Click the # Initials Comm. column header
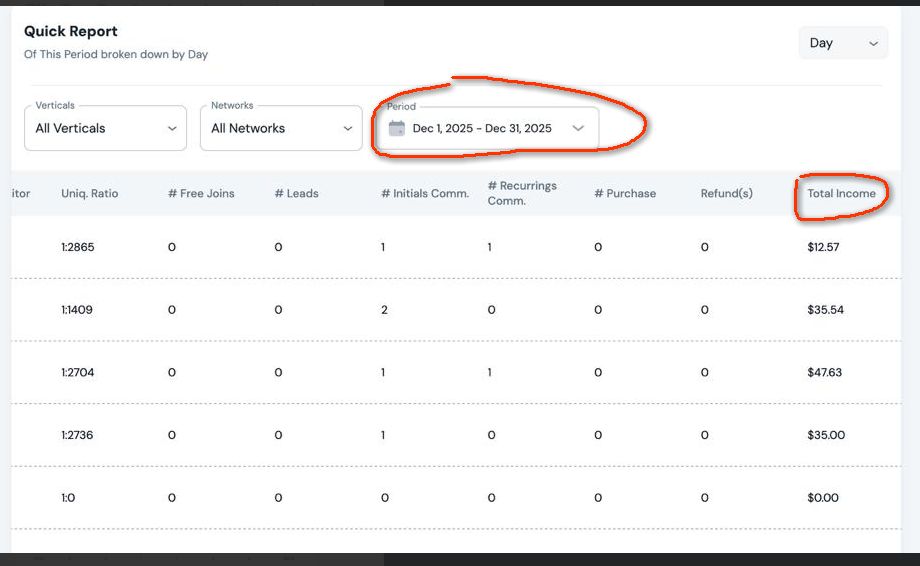The height and width of the screenshot is (566, 920). click(x=424, y=193)
